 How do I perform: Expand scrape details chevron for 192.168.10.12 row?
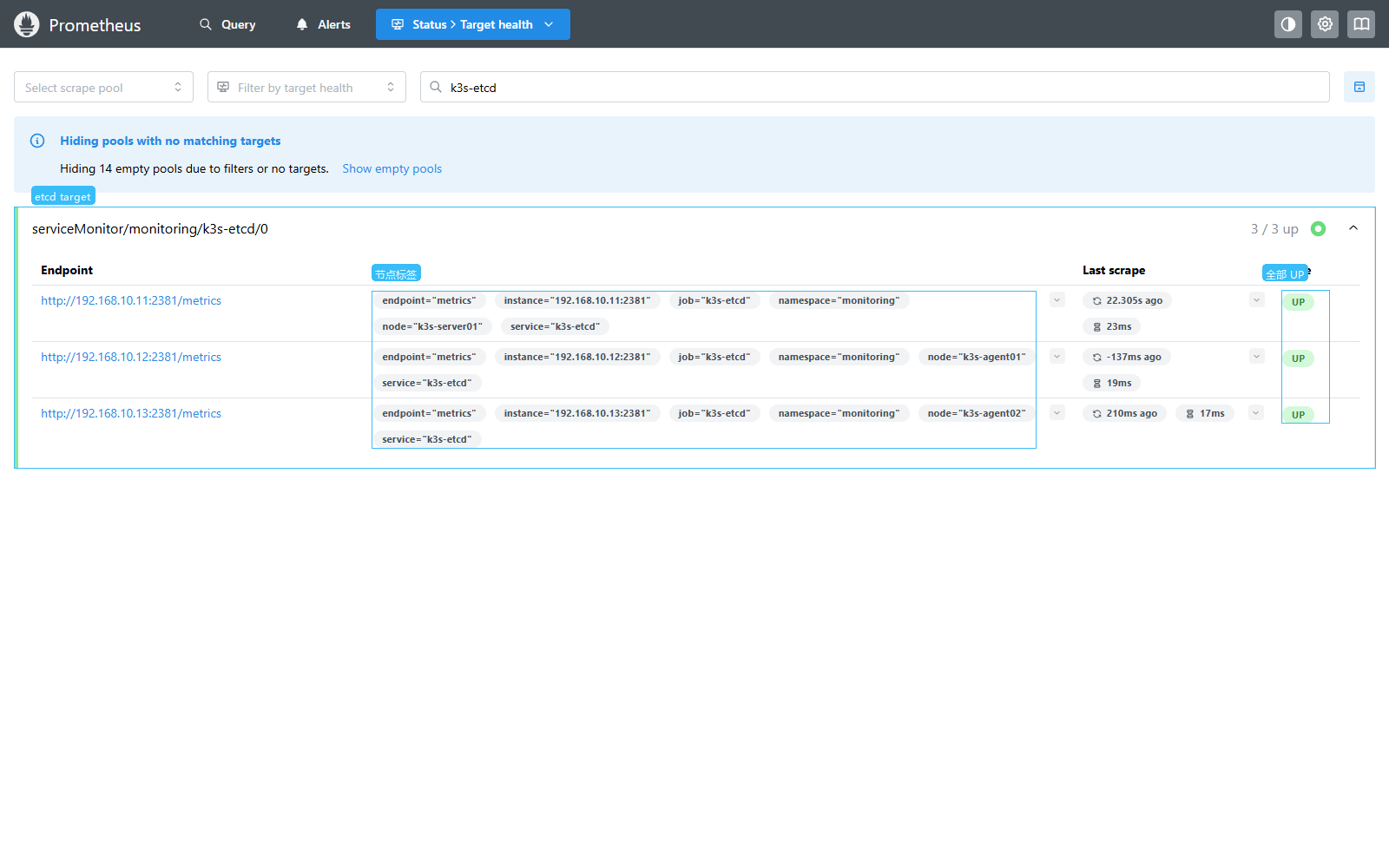[1256, 357]
